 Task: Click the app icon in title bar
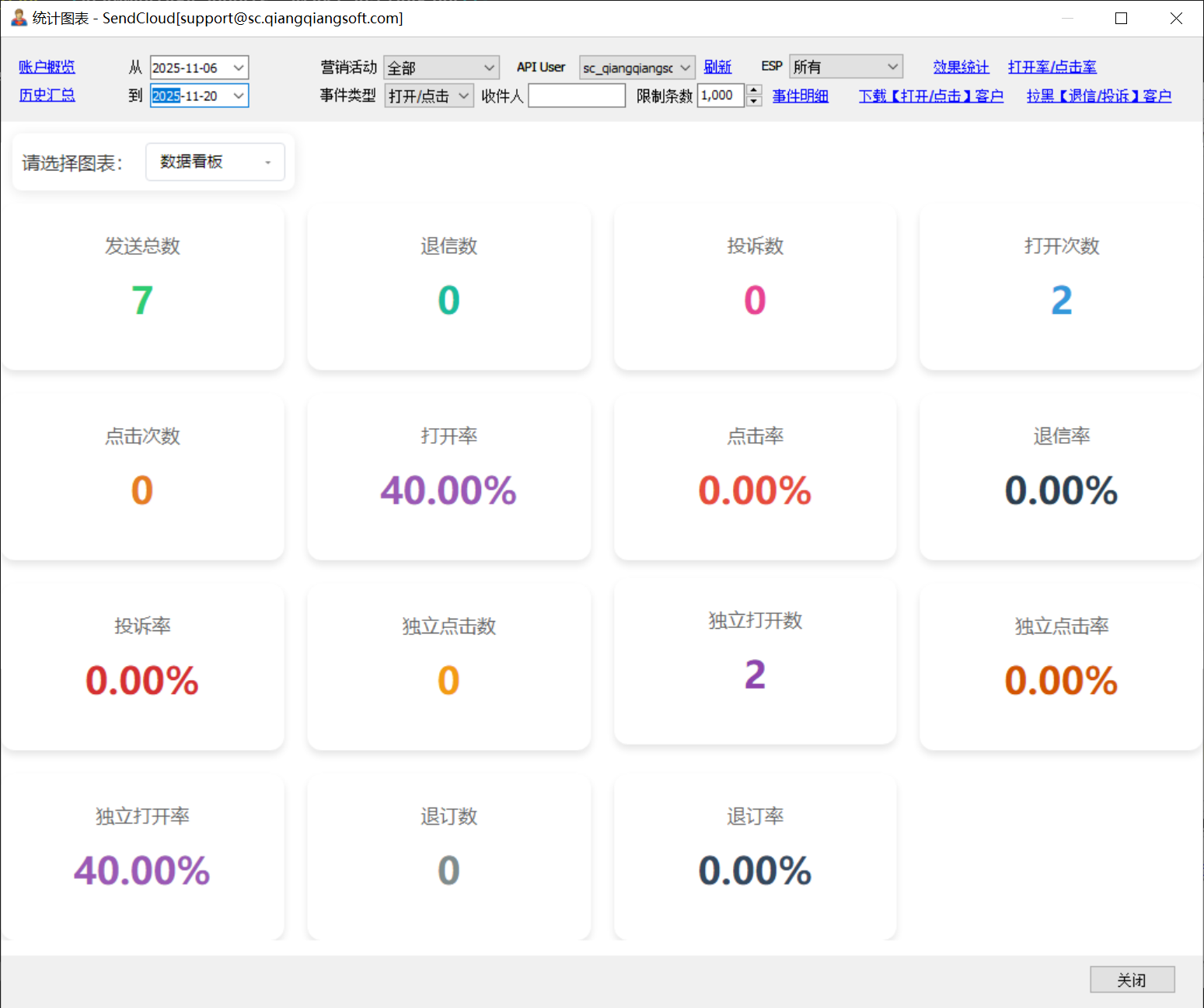pos(19,18)
